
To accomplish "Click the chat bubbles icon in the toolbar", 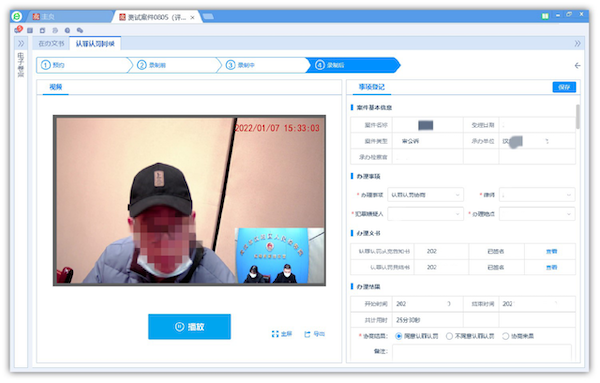I will [80, 30].
